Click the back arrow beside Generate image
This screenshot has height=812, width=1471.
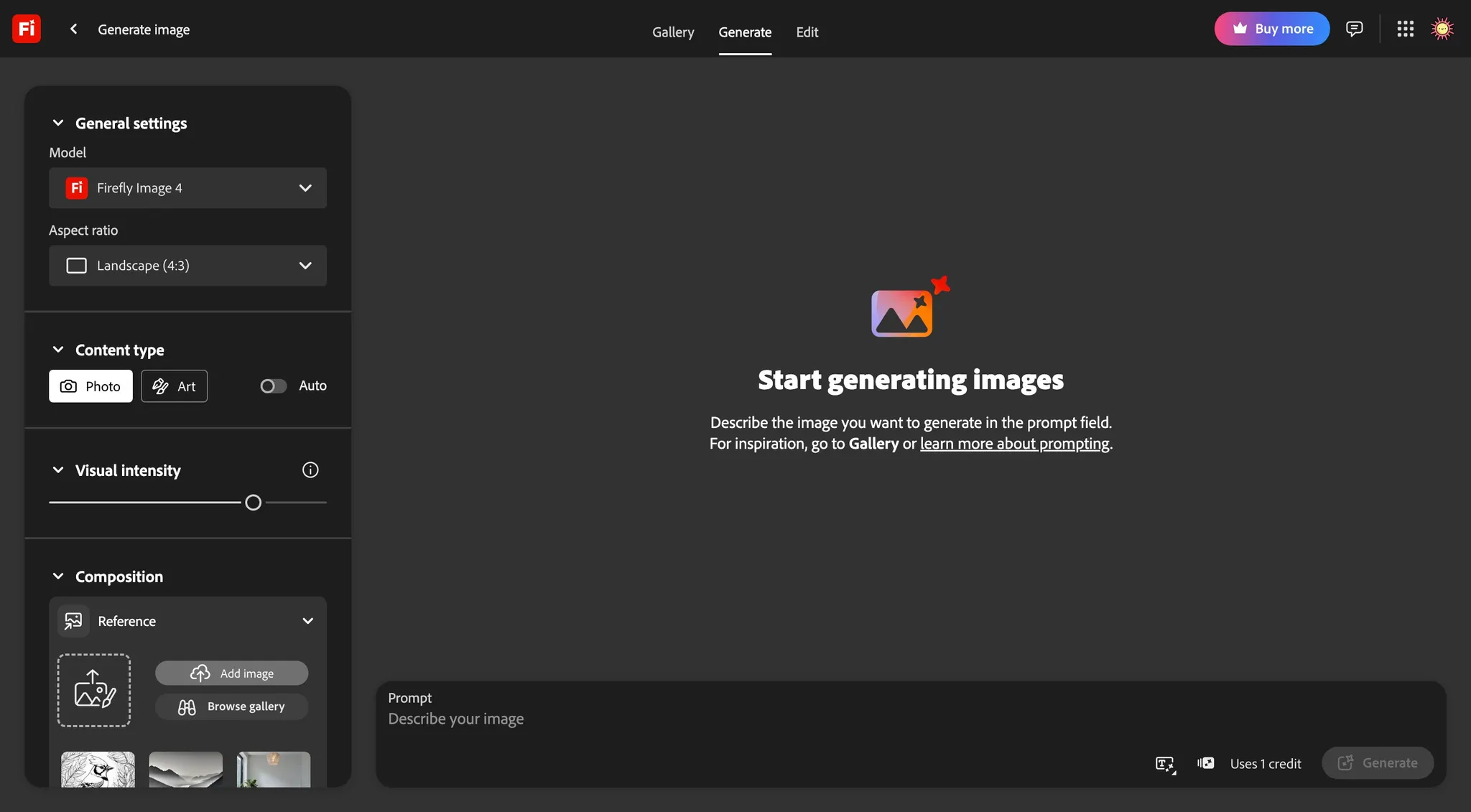(73, 29)
